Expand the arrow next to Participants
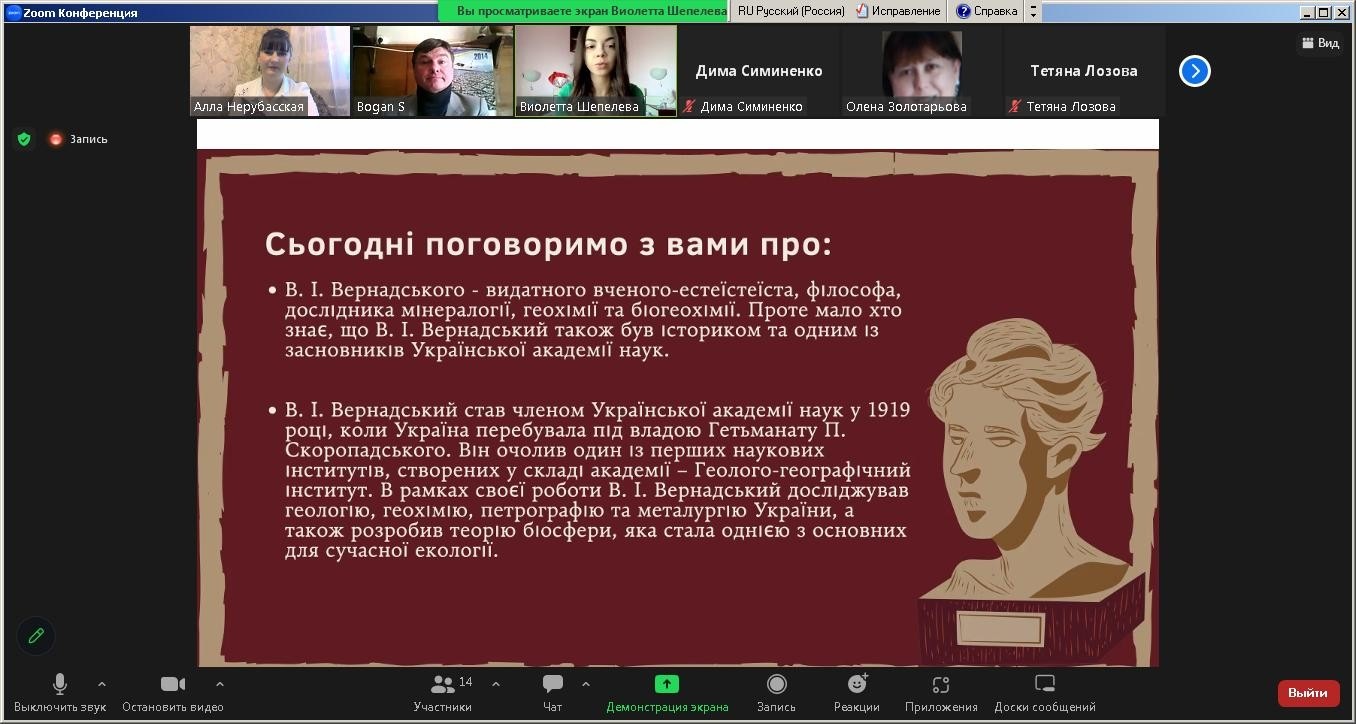 coord(496,685)
